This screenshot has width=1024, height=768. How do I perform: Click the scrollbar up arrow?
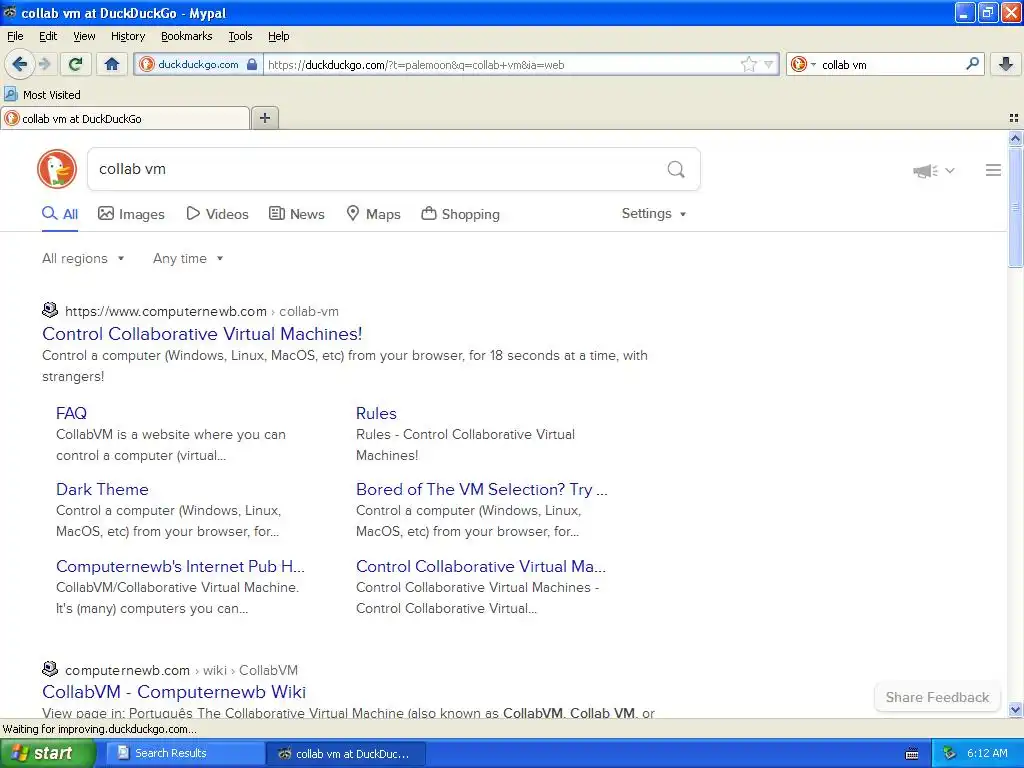[x=1015, y=138]
